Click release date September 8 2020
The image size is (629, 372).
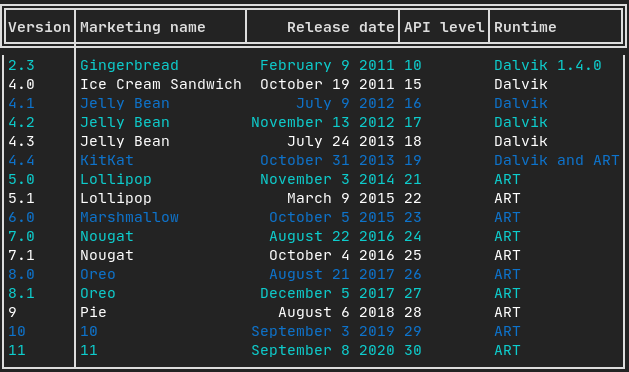[323, 350]
